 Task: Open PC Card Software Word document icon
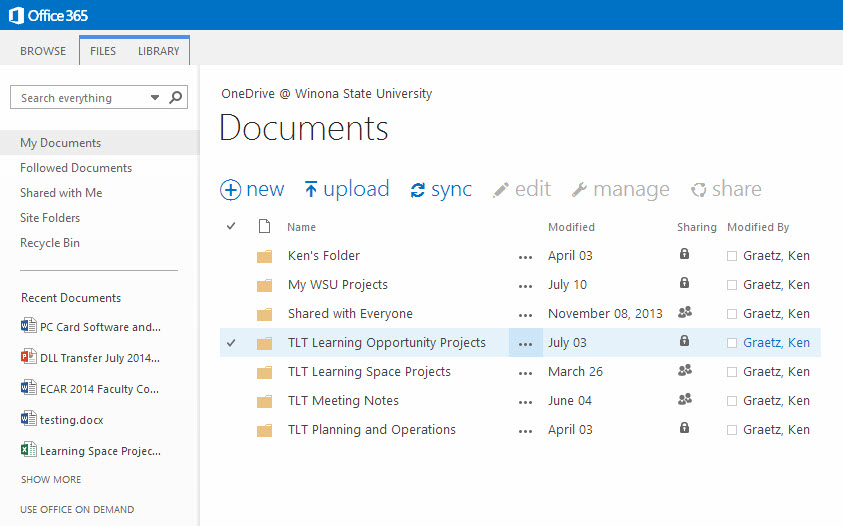(x=28, y=327)
